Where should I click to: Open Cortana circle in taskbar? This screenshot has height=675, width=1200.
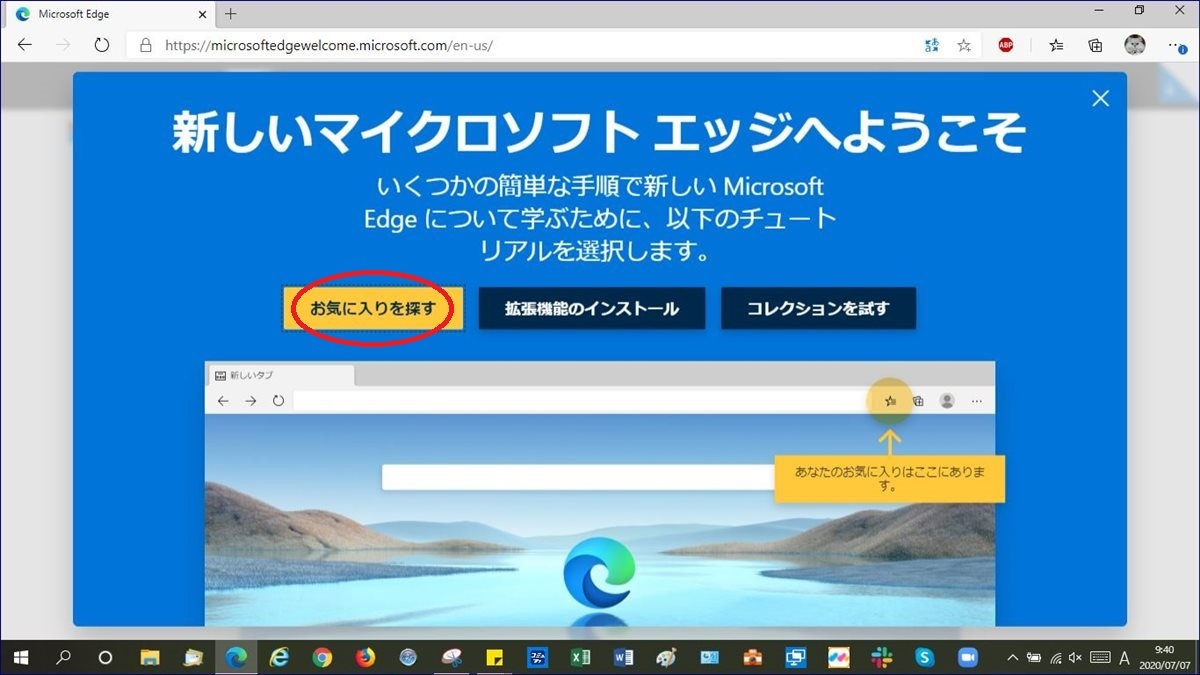tap(105, 657)
